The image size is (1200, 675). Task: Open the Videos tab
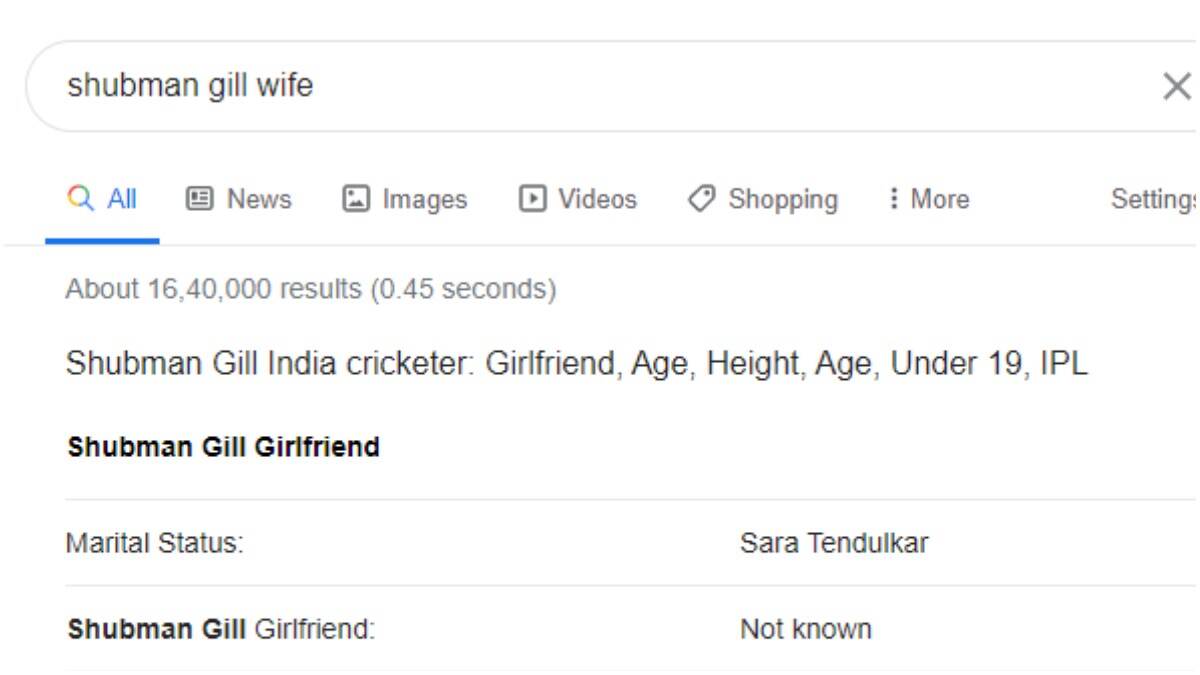click(578, 199)
